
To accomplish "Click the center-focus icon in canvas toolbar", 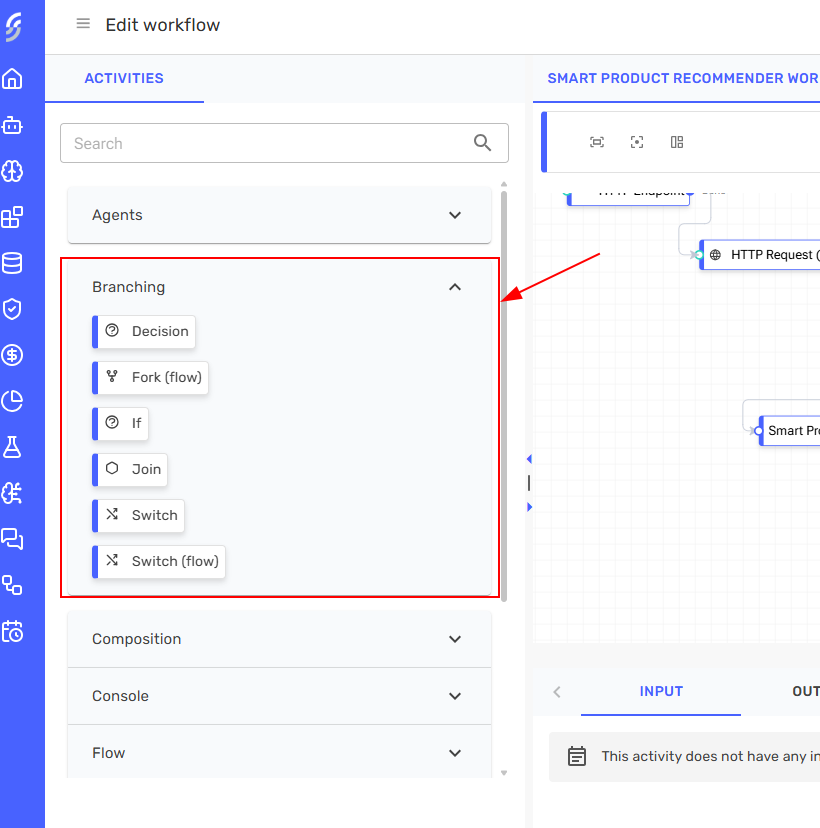I will point(637,142).
